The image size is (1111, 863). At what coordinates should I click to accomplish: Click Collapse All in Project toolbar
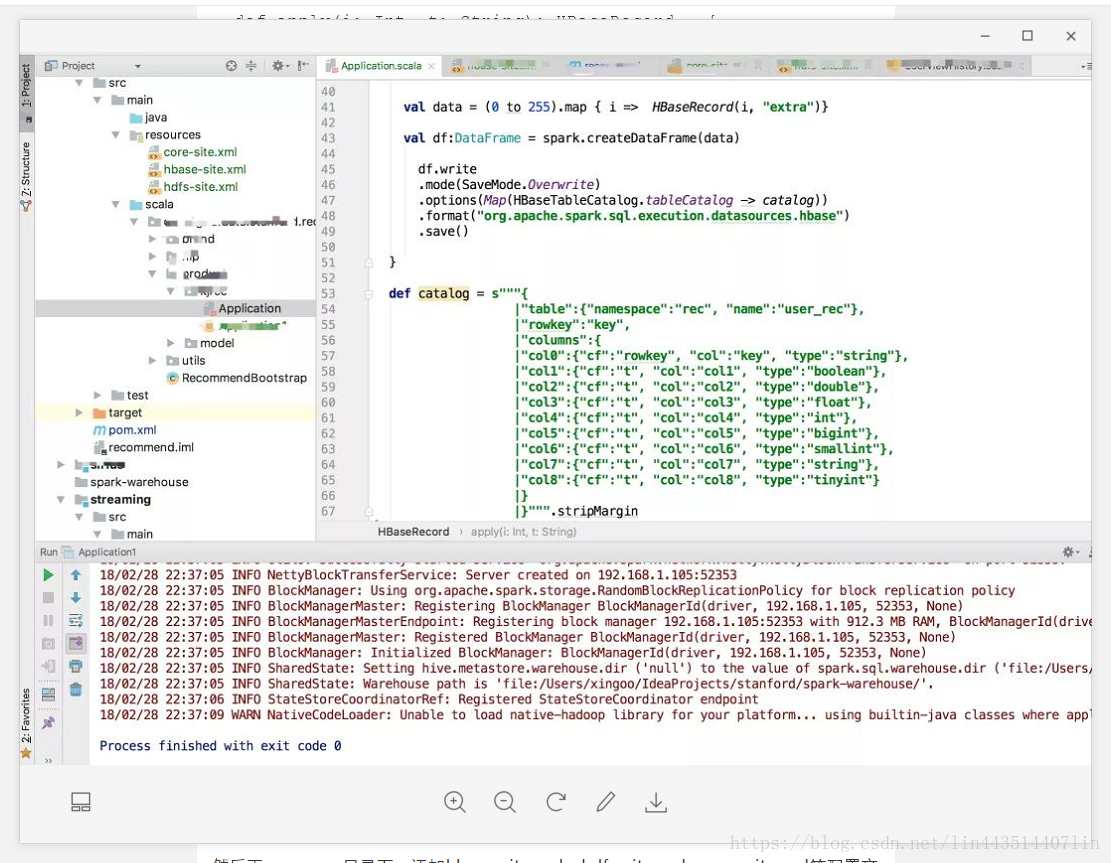(x=251, y=66)
